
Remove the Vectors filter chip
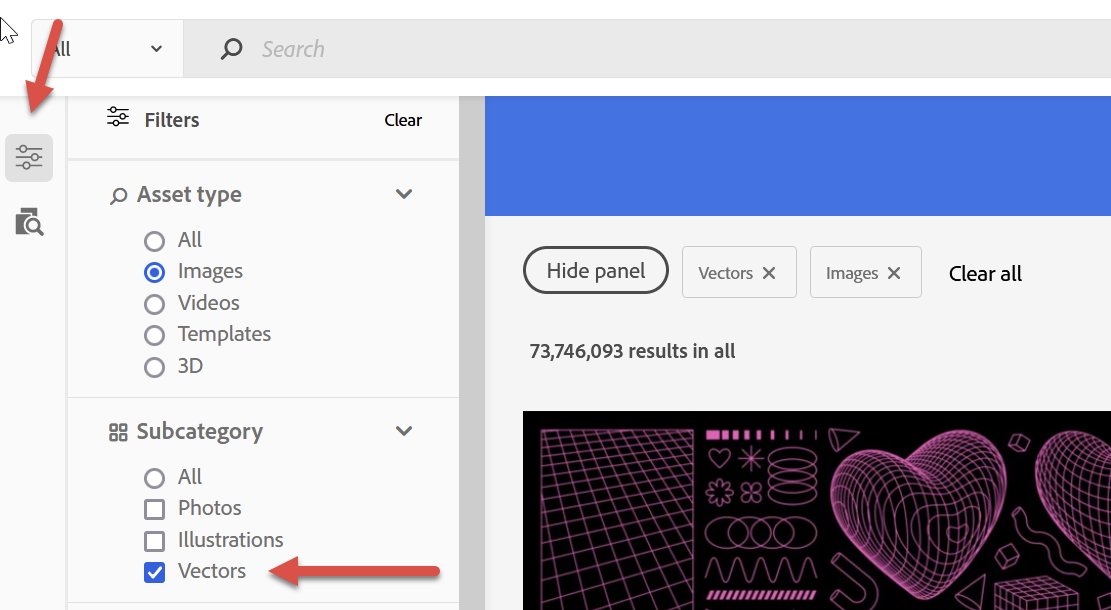[769, 271]
